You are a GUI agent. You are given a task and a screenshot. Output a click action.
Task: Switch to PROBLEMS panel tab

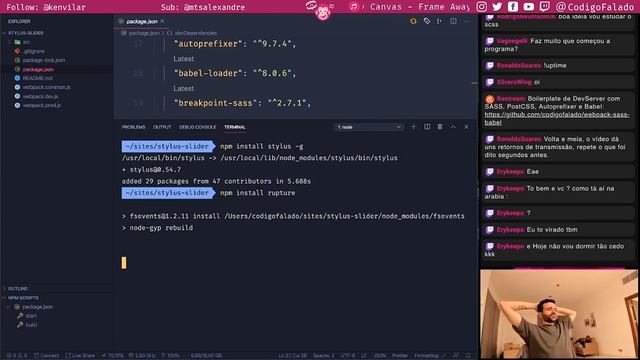pos(133,127)
